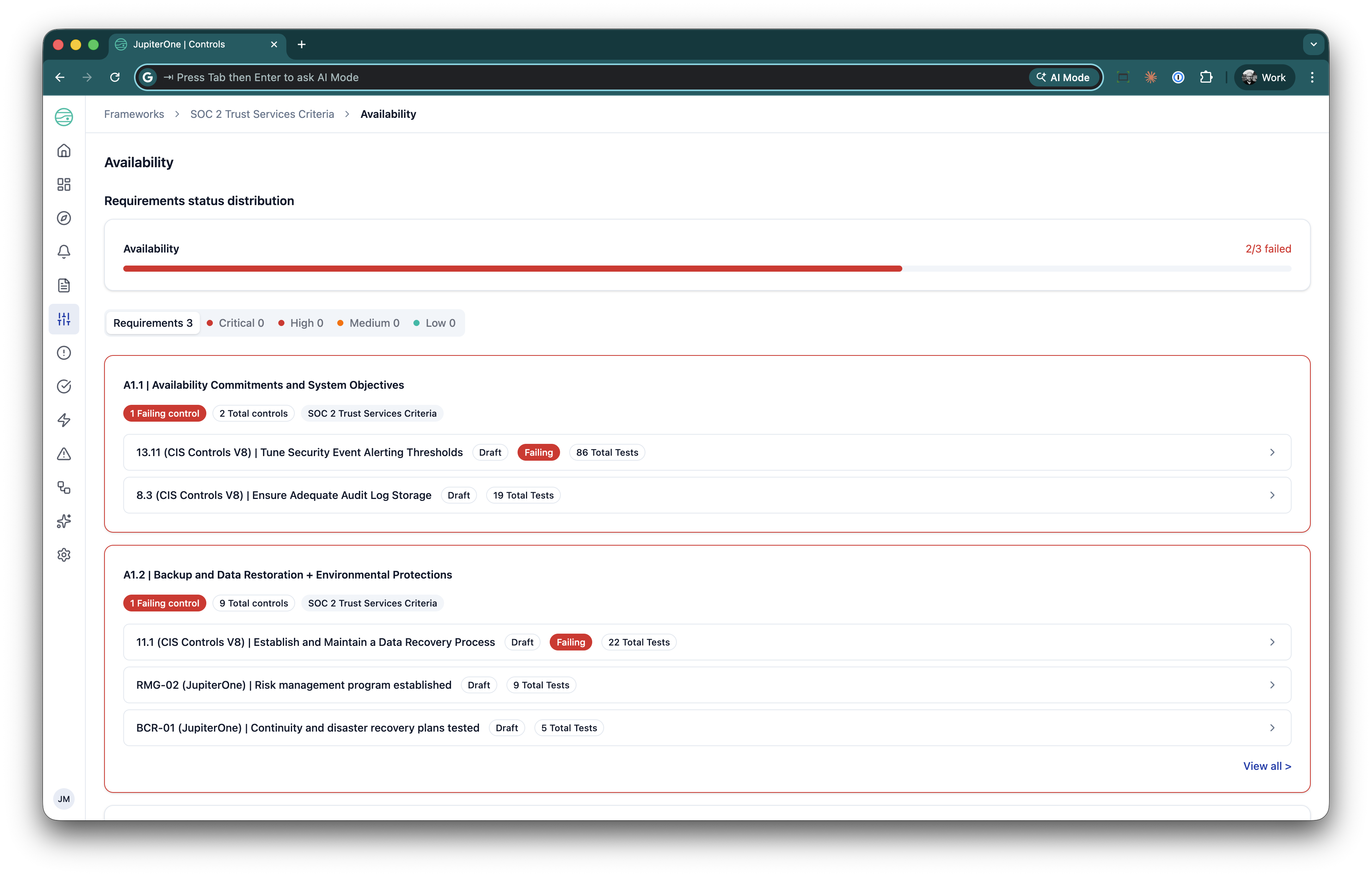This screenshot has width=1372, height=877.
Task: Click the checkmark circle icon in sidebar
Action: pyautogui.click(x=64, y=387)
